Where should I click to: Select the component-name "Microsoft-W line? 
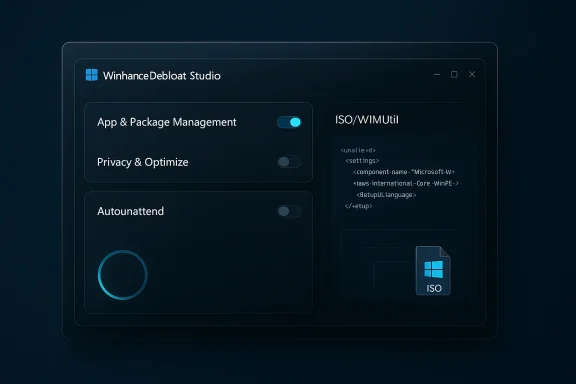[x=404, y=172]
